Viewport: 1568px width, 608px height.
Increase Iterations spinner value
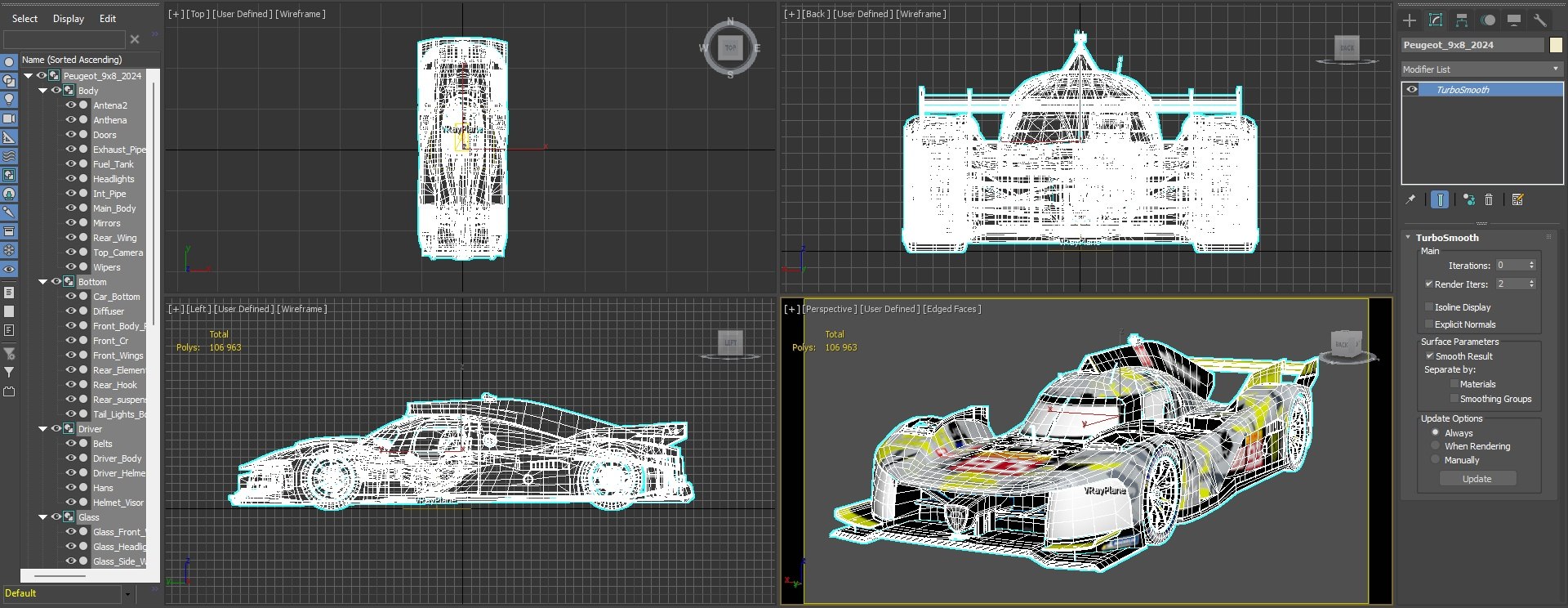point(1532,262)
